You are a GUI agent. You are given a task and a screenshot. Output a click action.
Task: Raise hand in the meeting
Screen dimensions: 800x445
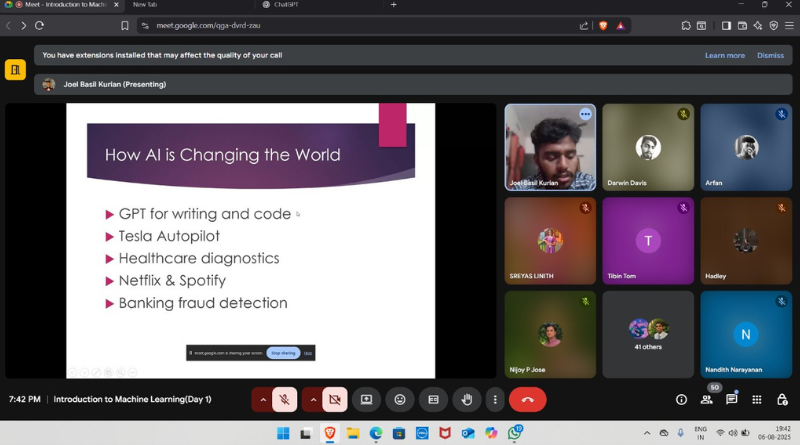point(466,400)
